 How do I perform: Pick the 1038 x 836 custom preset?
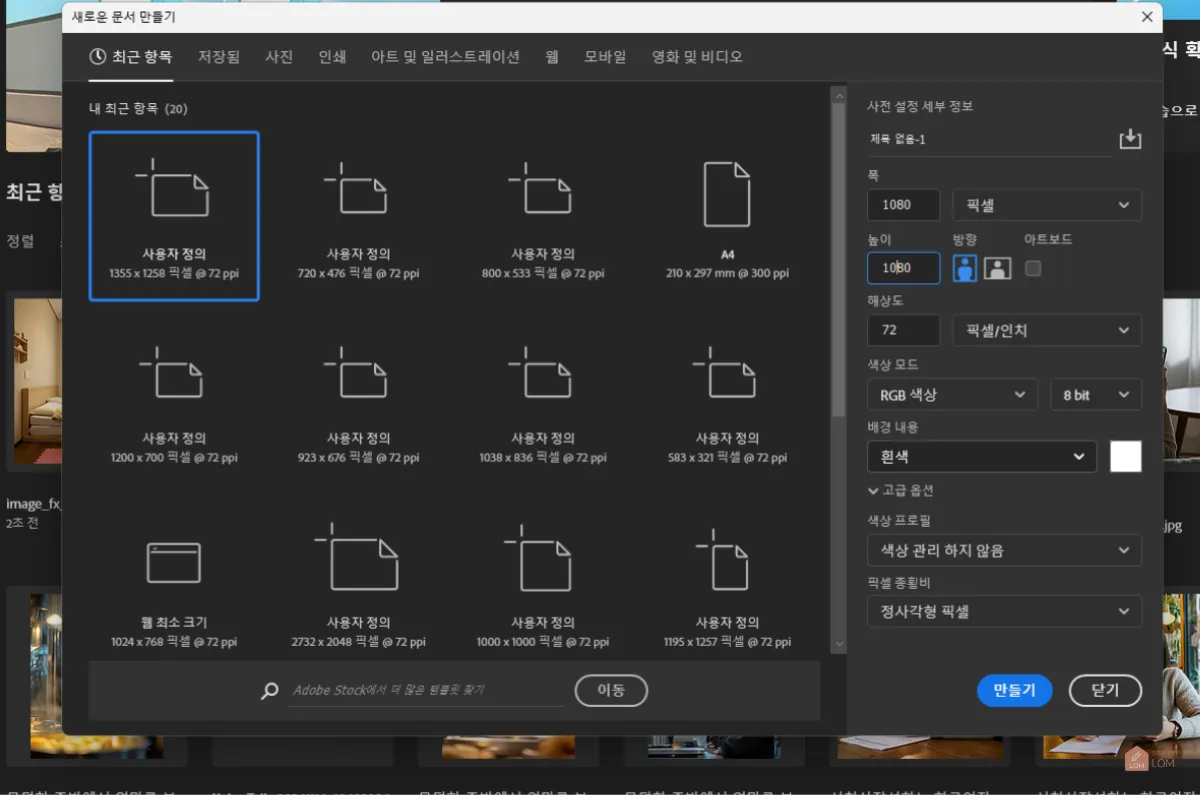(x=542, y=400)
